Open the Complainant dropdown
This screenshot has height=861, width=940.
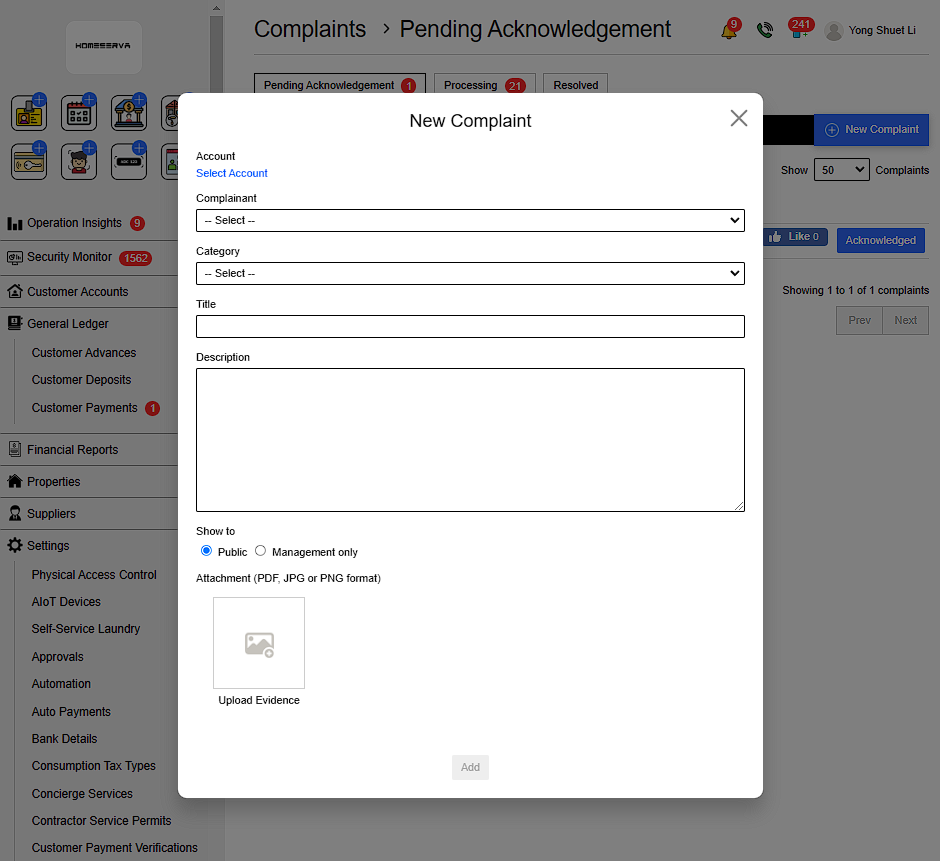470,220
